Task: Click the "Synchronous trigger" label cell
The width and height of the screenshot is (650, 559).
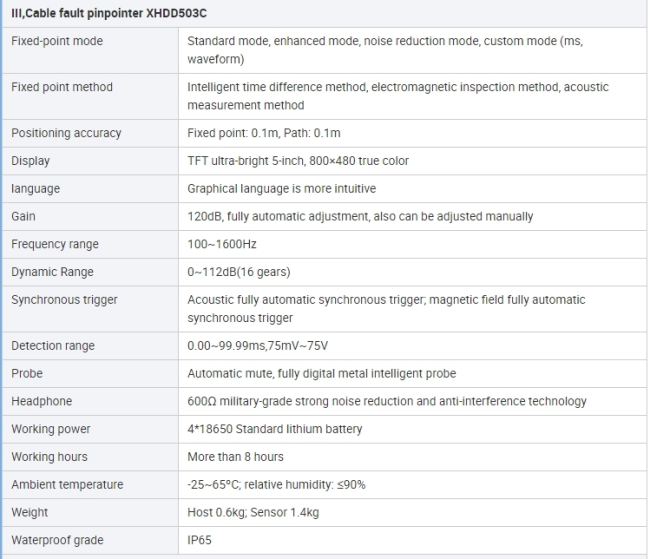Action: pos(64,300)
